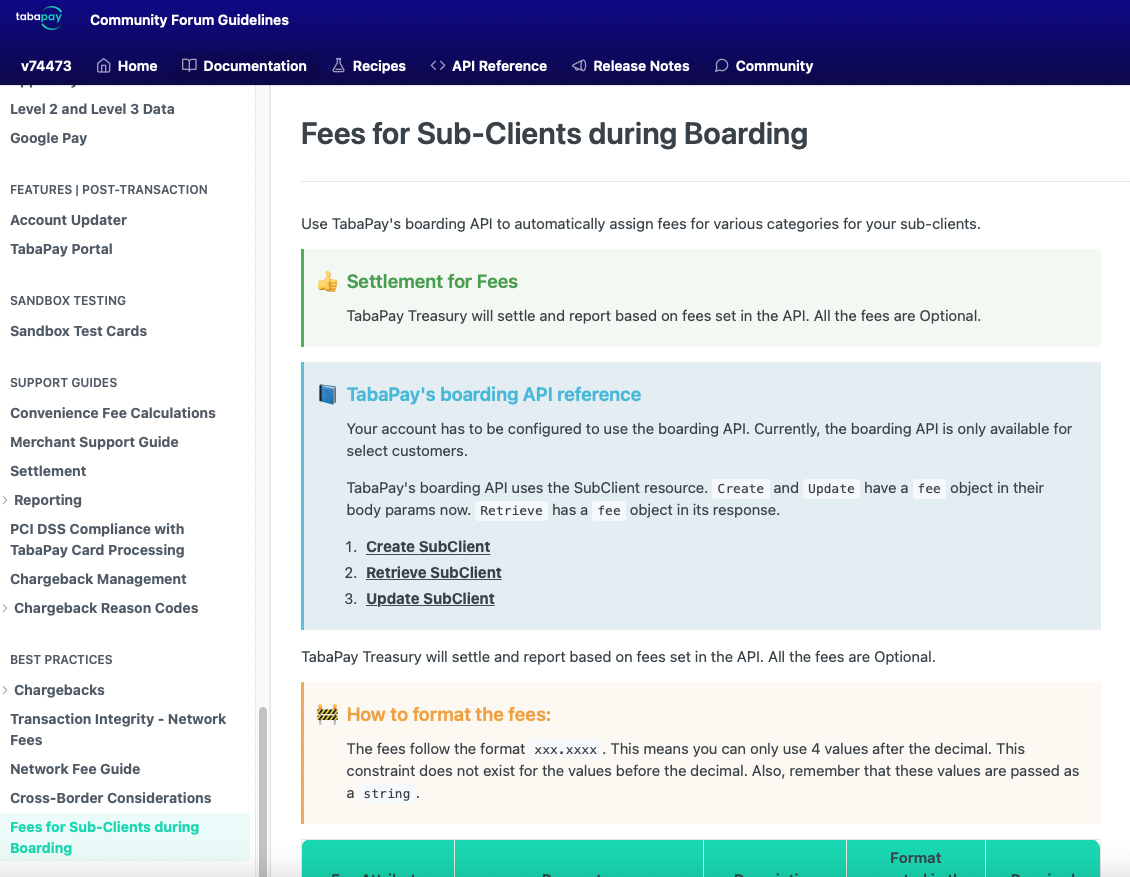Click TabaPay's boarding API reference heading
The height and width of the screenshot is (877, 1130).
pos(494,394)
